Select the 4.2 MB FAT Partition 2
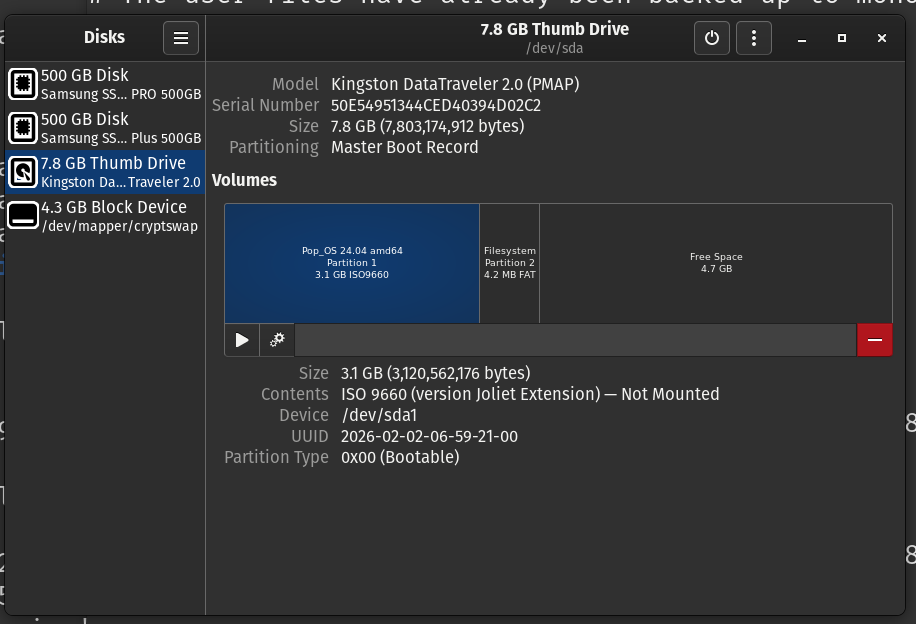Image resolution: width=916 pixels, height=624 pixels. [x=509, y=263]
